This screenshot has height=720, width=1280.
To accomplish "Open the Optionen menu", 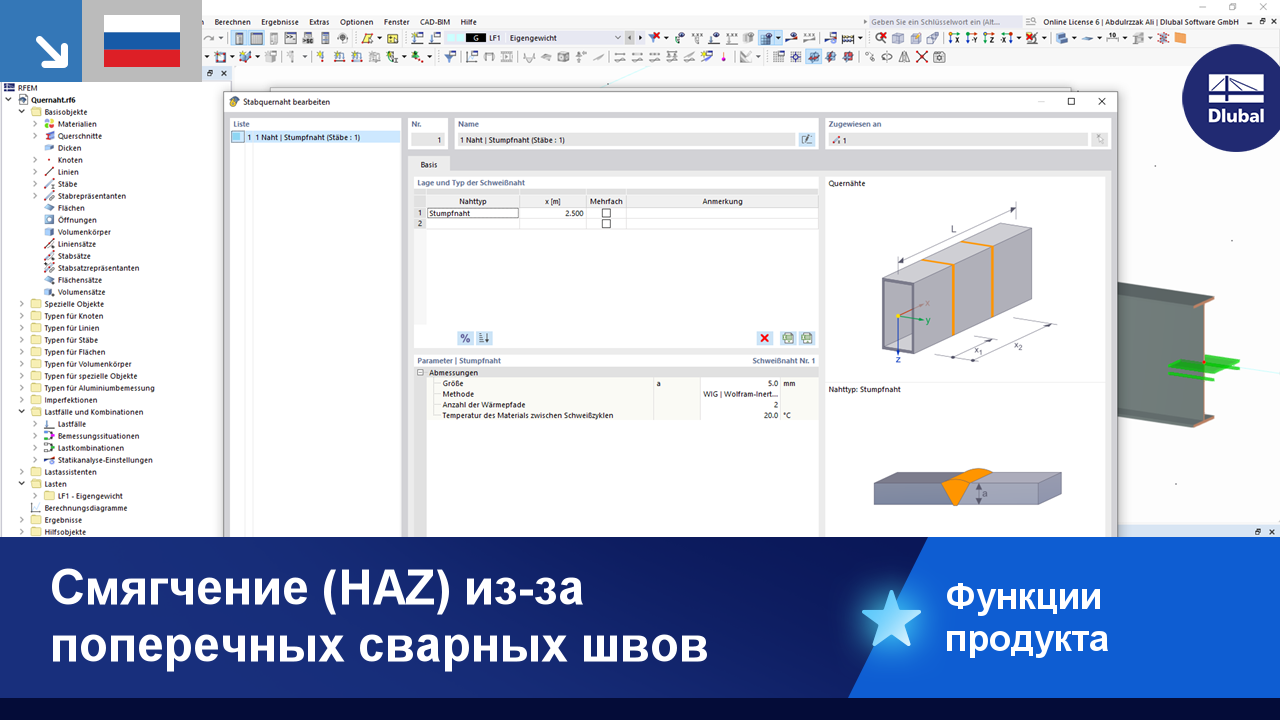I will [x=357, y=21].
